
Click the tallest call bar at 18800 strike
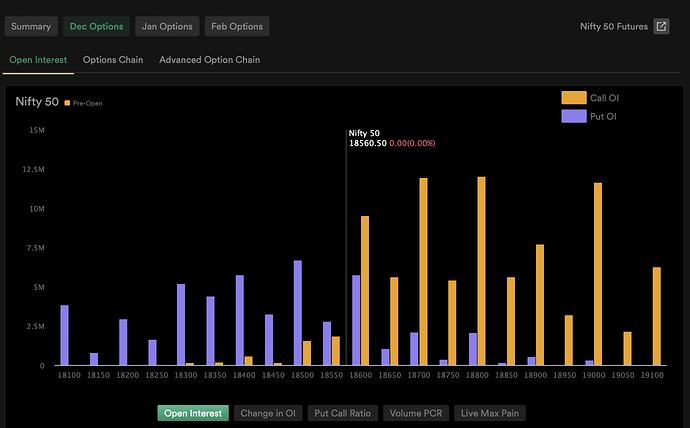(x=481, y=271)
